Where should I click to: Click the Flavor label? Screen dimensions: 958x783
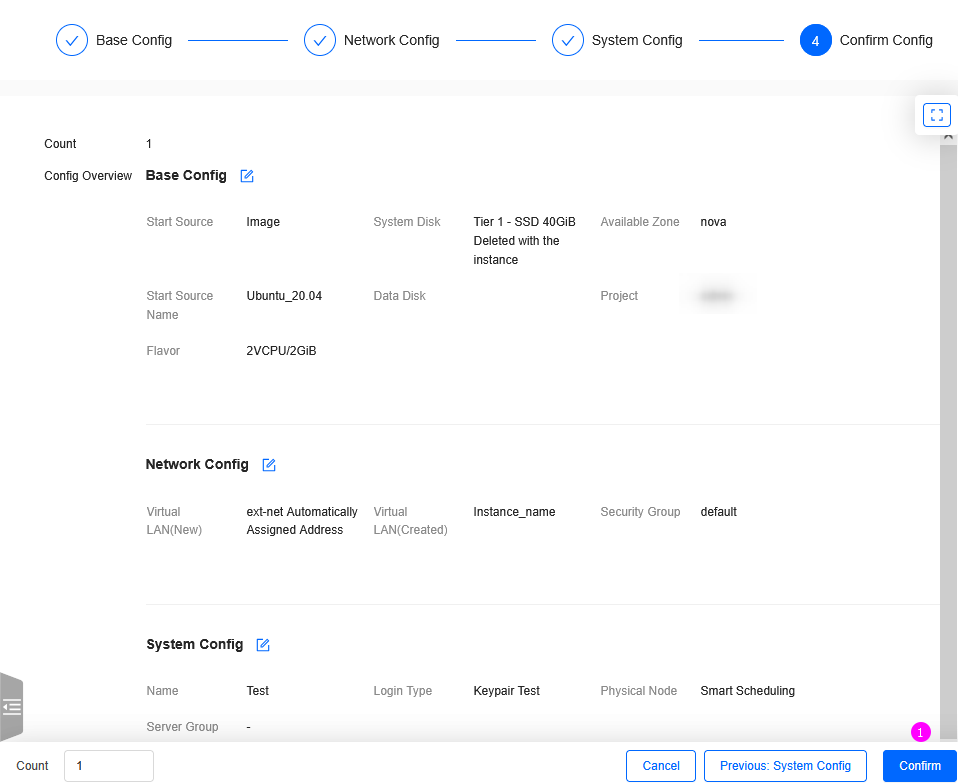[163, 351]
